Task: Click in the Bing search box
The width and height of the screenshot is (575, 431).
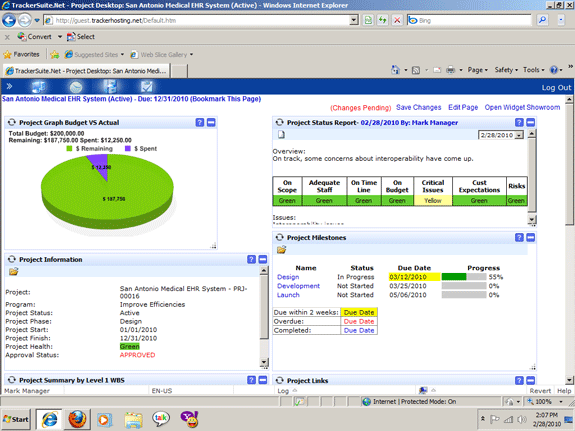Action: [x=469, y=20]
